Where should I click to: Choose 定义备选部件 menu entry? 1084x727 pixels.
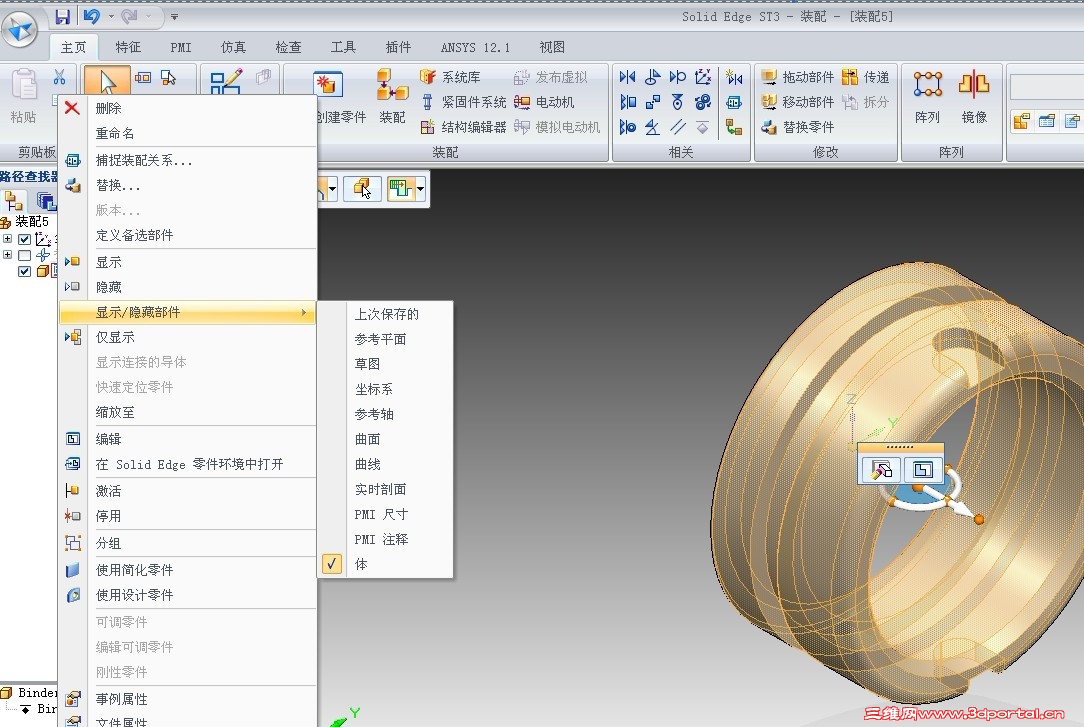[x=188, y=235]
